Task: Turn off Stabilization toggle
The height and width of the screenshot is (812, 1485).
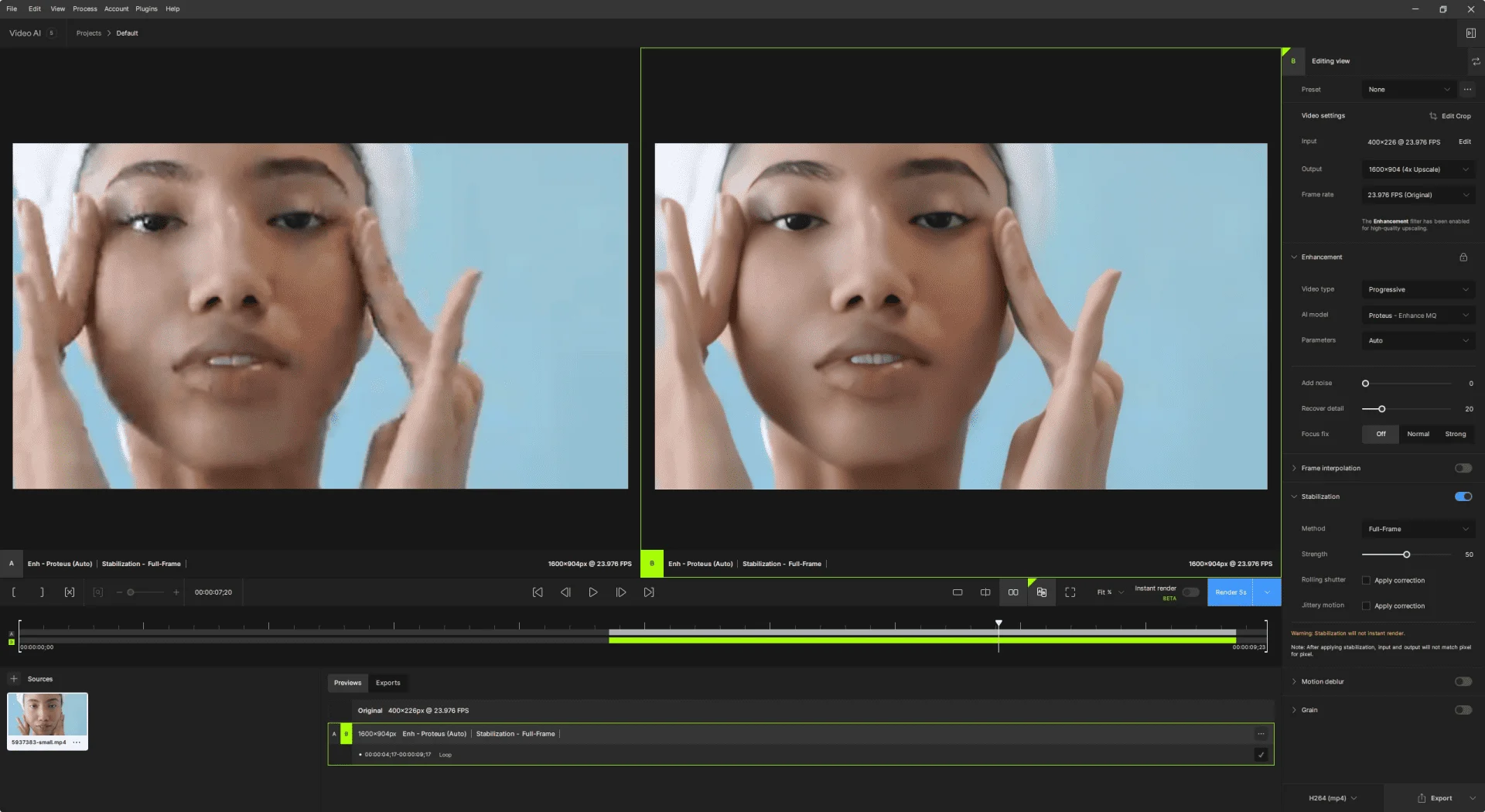Action: point(1463,496)
